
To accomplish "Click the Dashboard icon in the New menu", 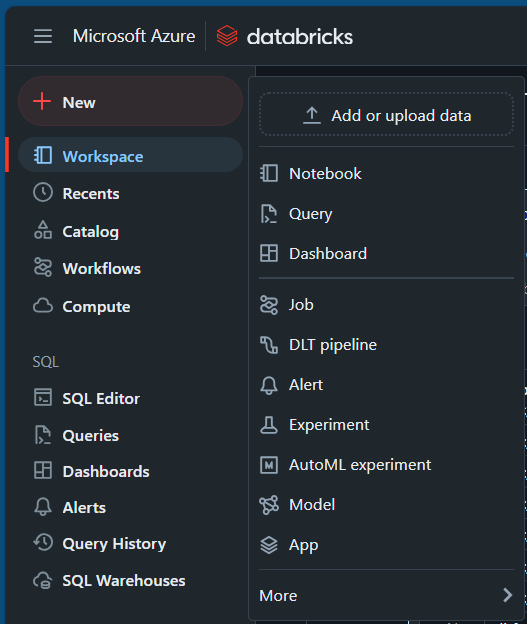I will coord(269,253).
